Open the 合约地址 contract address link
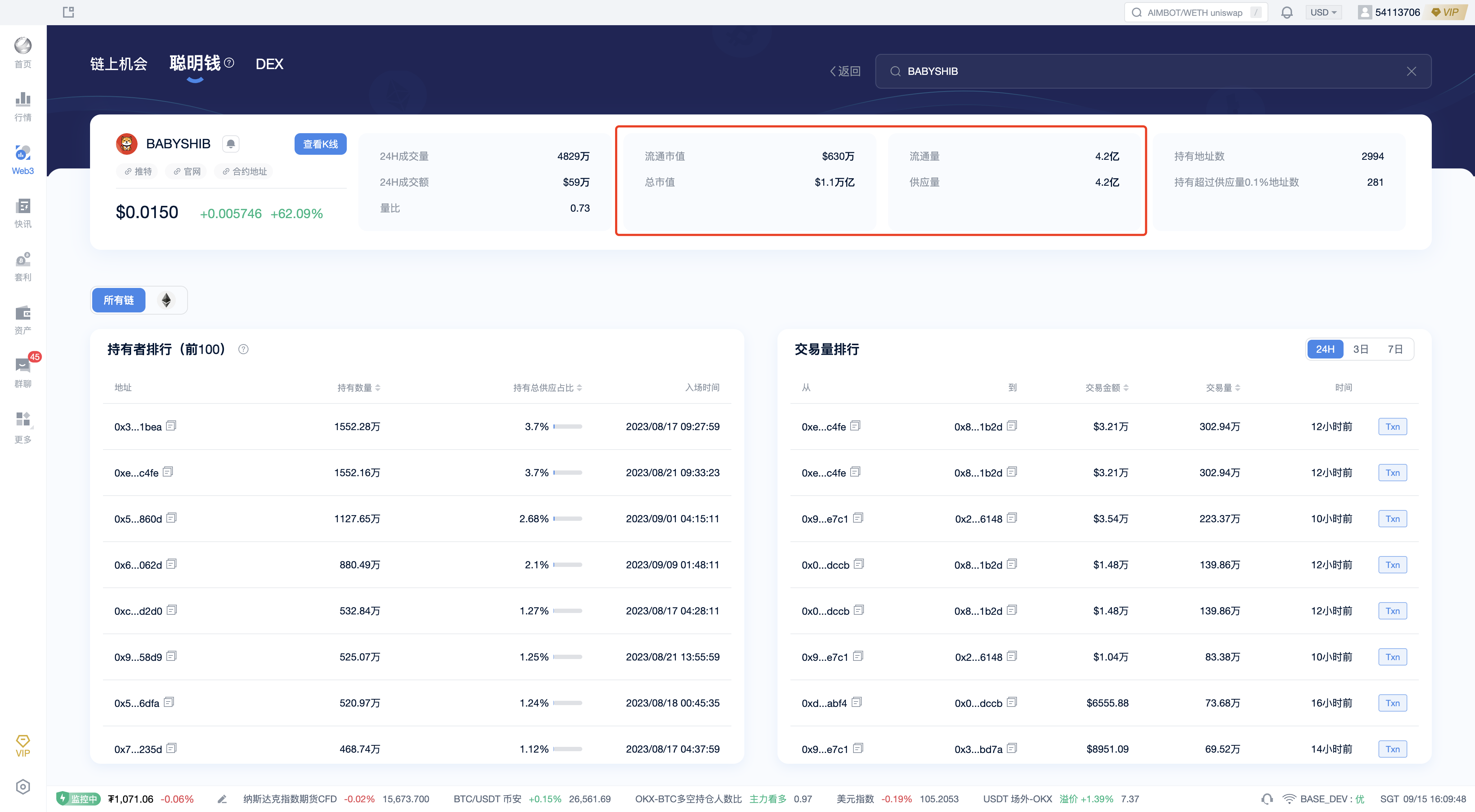Viewport: 1475px width, 812px height. pos(245,171)
